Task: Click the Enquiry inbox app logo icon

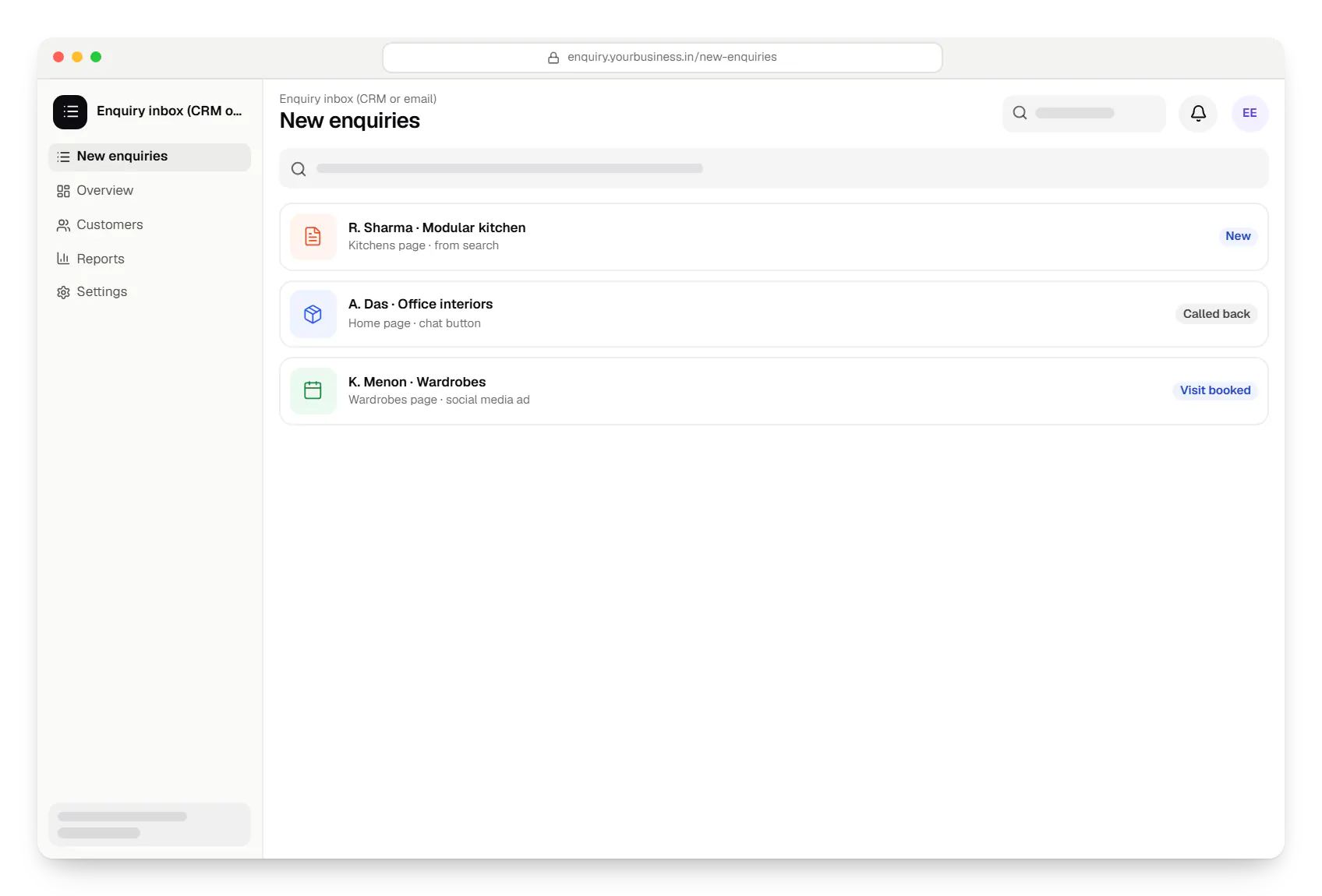Action: tap(70, 112)
